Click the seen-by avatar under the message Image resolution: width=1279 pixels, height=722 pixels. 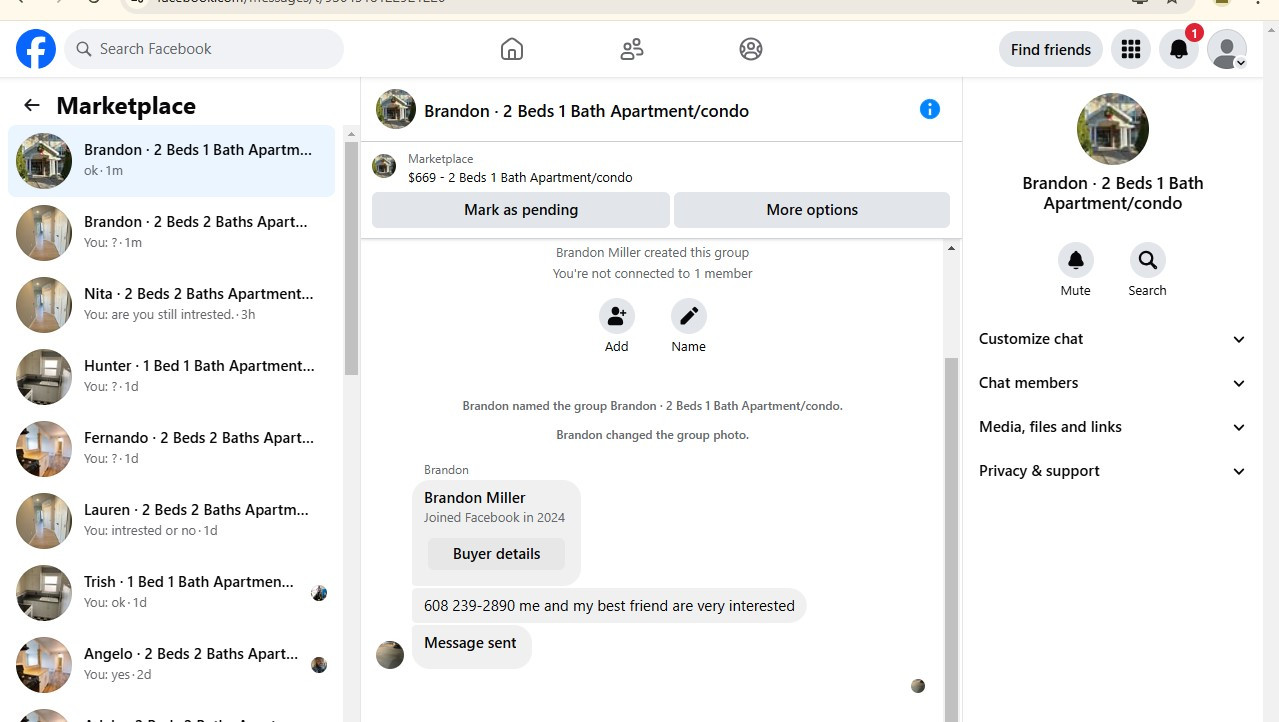[x=918, y=686]
